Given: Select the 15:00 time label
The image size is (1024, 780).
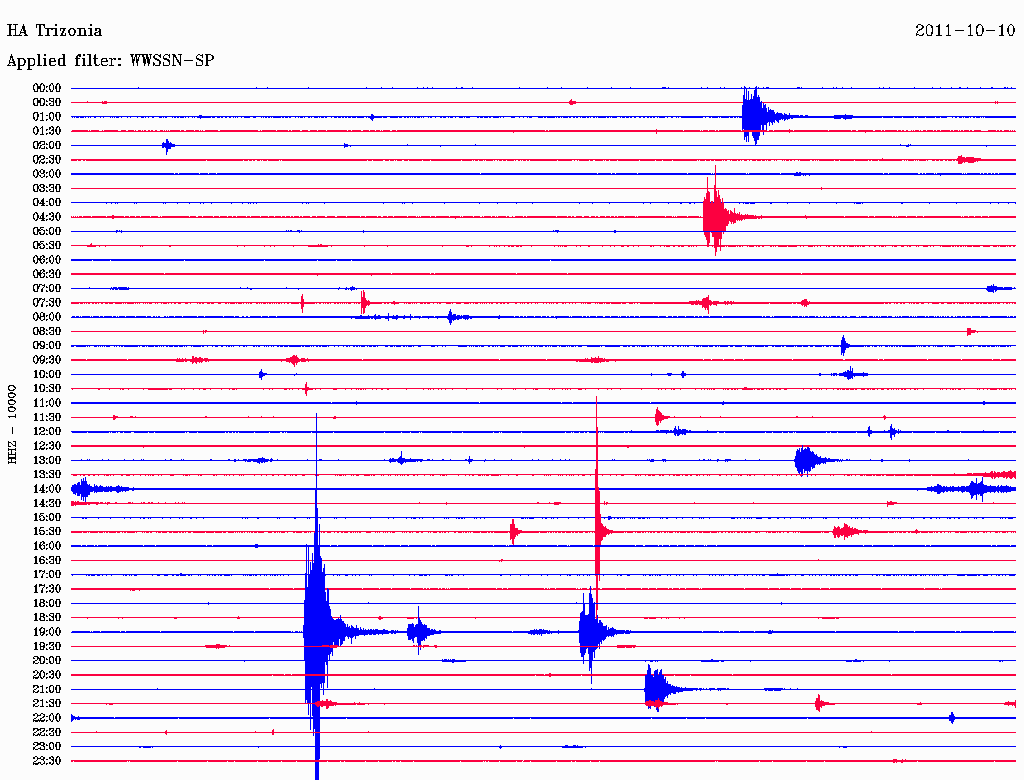Looking at the screenshot, I should 47,517.
